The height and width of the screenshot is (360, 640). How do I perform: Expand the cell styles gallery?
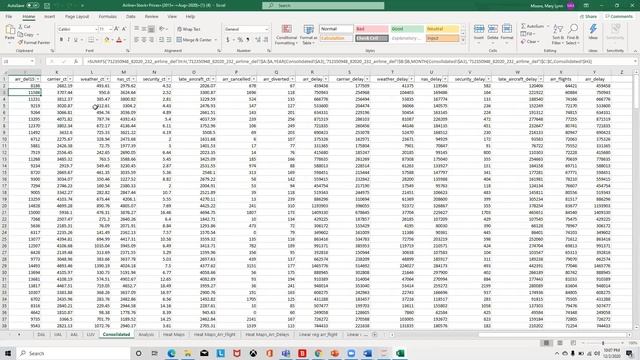(x=463, y=40)
